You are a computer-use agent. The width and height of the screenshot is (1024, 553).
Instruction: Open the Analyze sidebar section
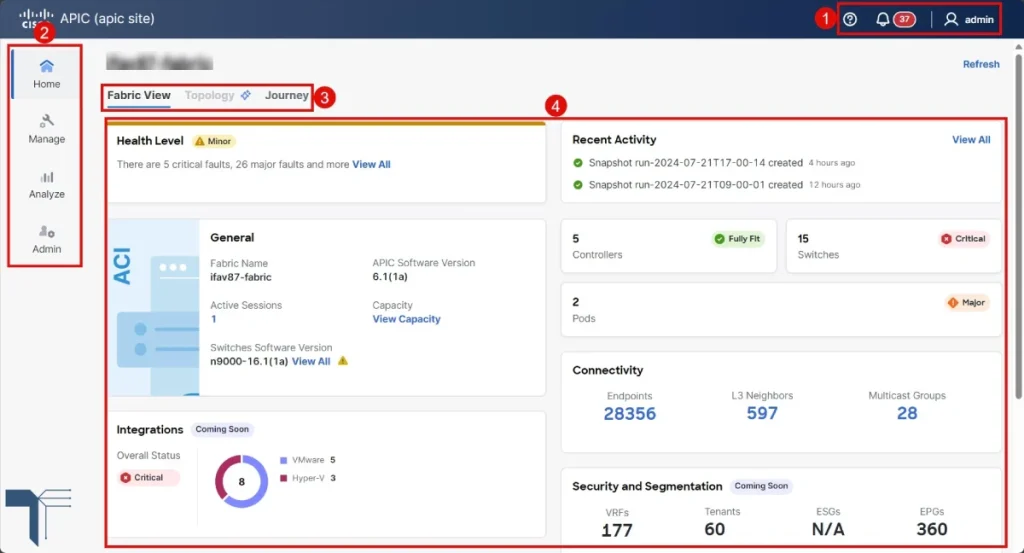pyautogui.click(x=46, y=184)
